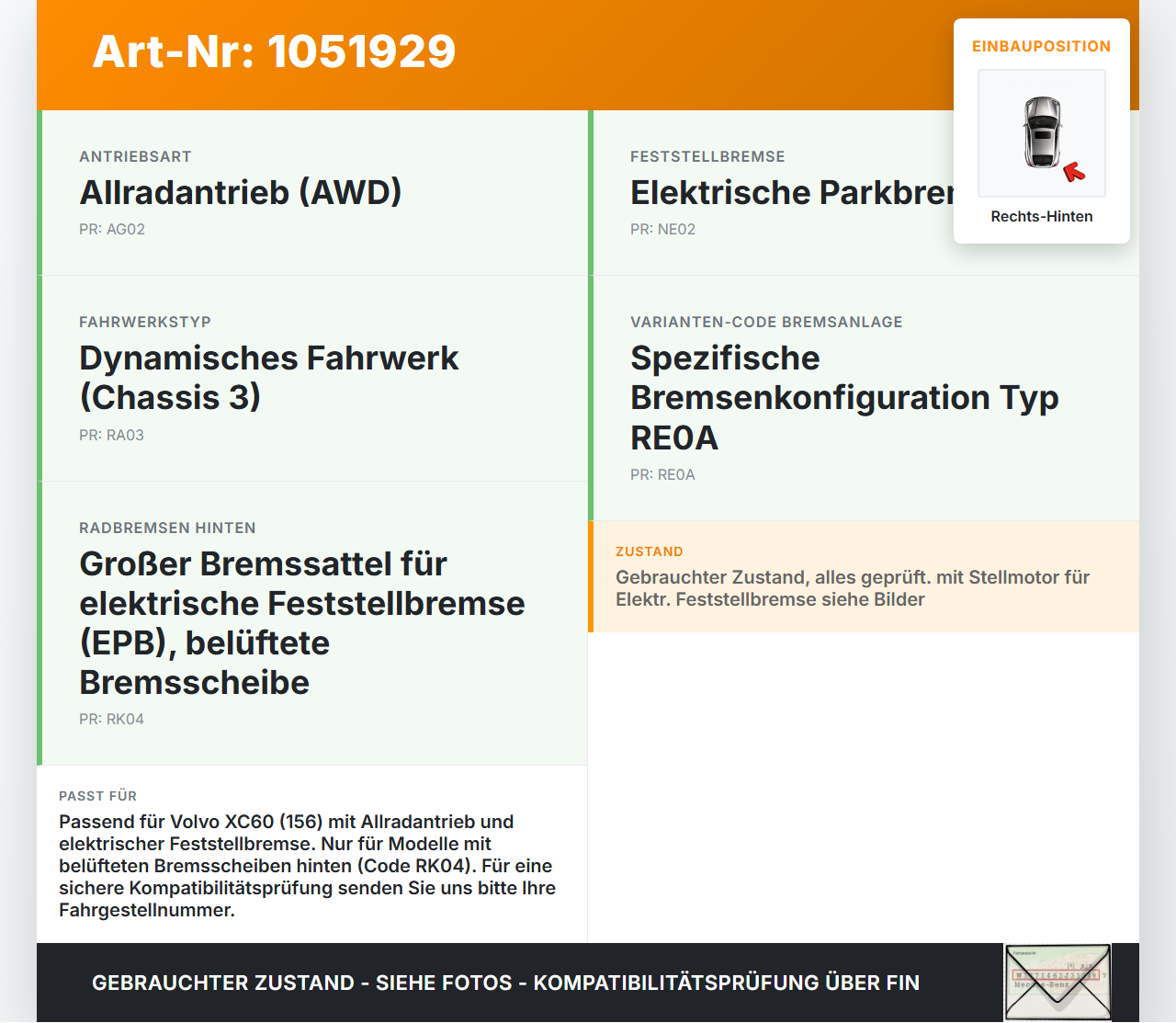Screen dimensions: 1176x1023
Task: Click the PR: RK04 code
Action: 111,719
